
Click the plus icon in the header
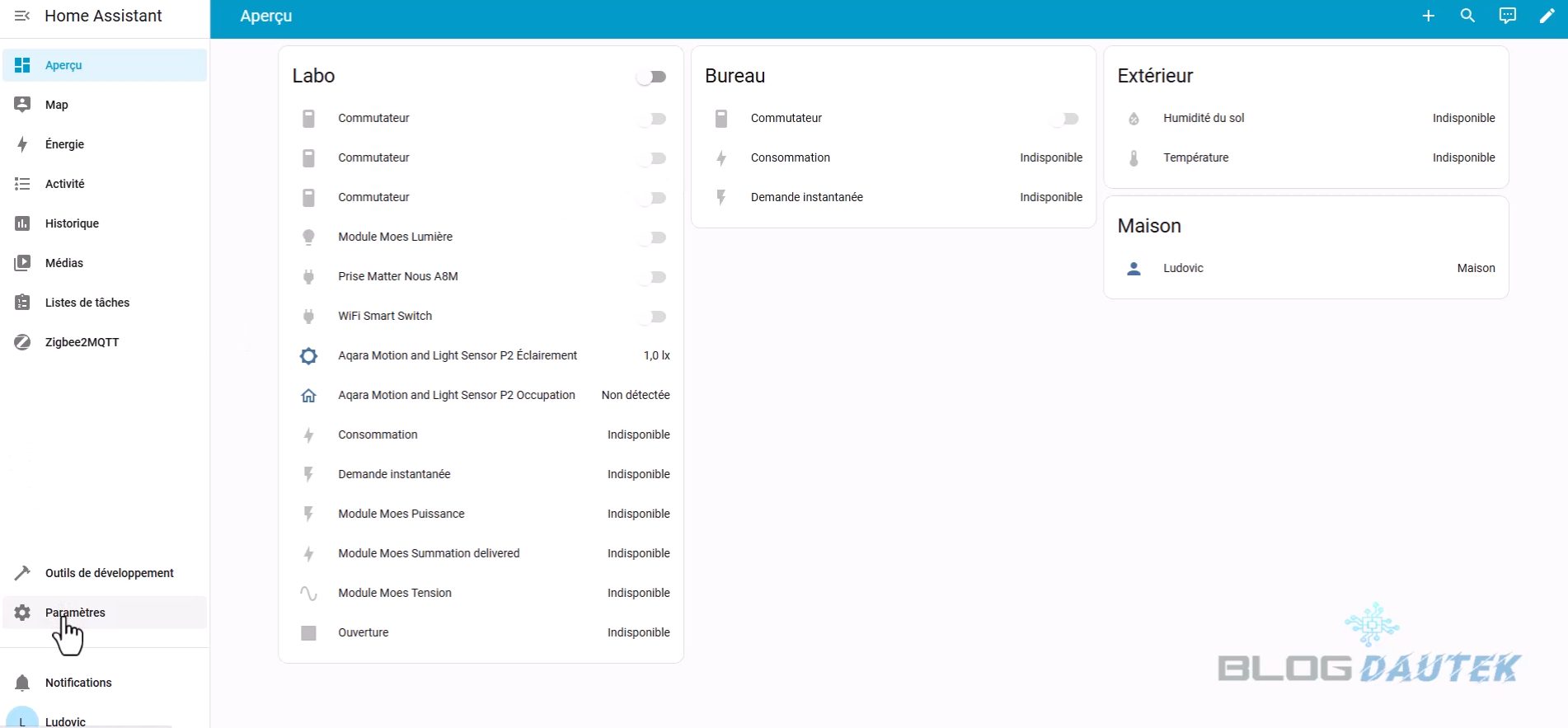point(1428,16)
